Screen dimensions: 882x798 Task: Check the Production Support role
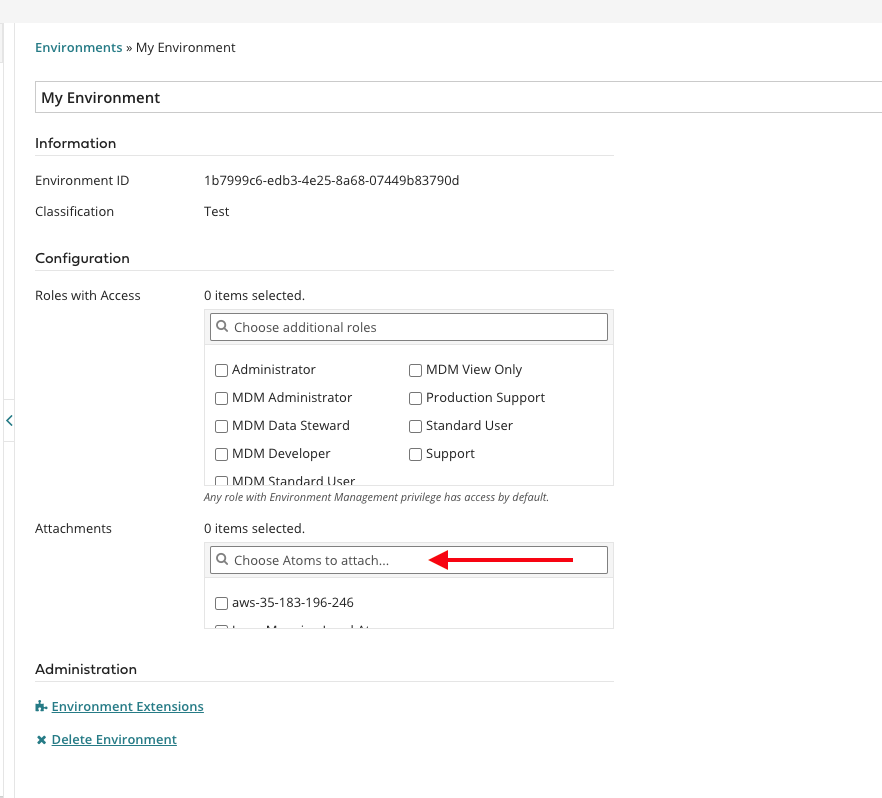click(x=416, y=398)
